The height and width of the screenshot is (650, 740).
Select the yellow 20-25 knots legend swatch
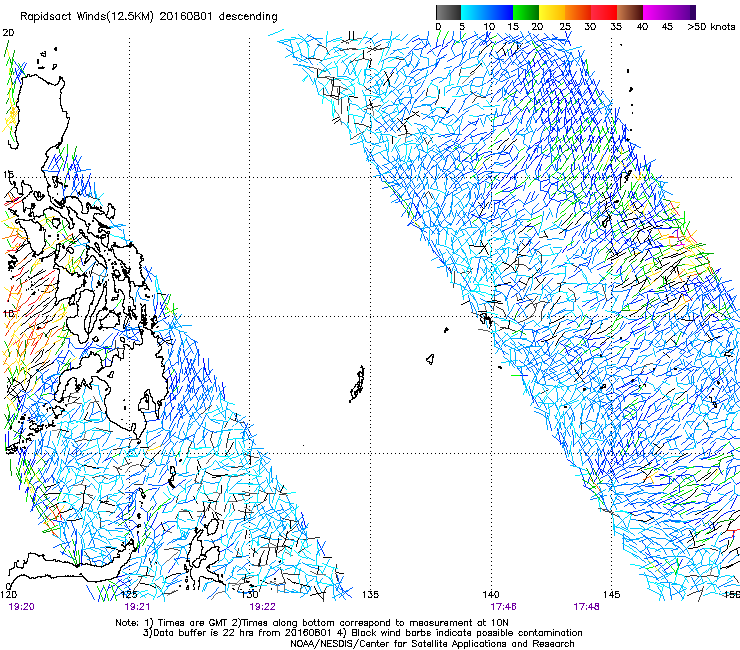552,12
